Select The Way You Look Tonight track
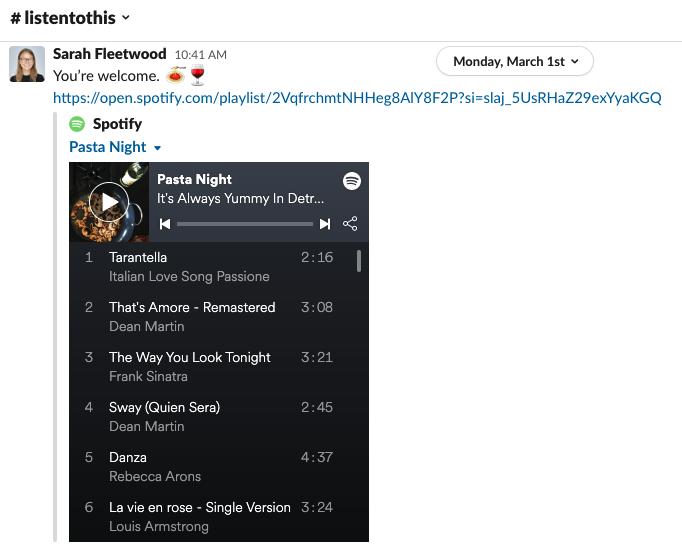The image size is (682, 547). [x=211, y=367]
